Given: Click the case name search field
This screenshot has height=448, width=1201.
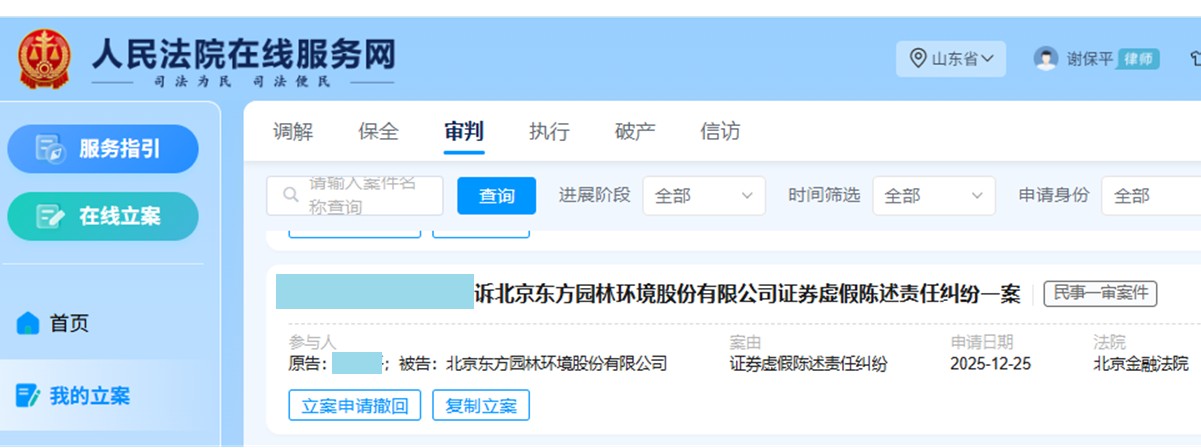Looking at the screenshot, I should (355, 196).
